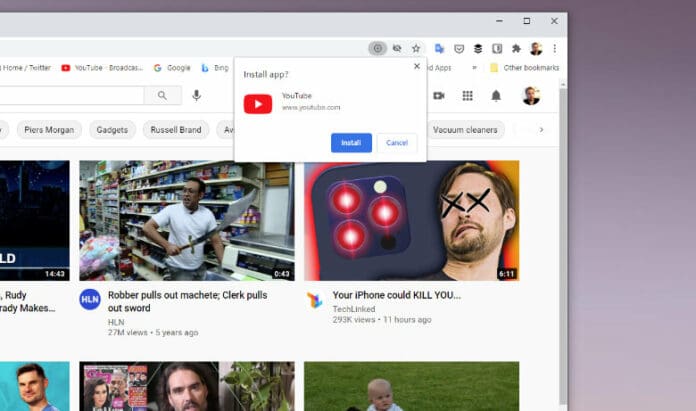Cancel the Install app dialog
Image resolution: width=696 pixels, height=411 pixels.
pos(397,143)
